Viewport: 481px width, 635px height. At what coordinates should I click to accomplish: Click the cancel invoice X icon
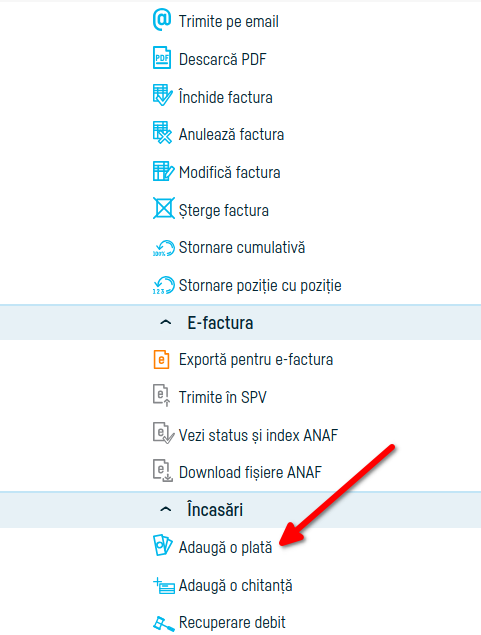click(163, 133)
